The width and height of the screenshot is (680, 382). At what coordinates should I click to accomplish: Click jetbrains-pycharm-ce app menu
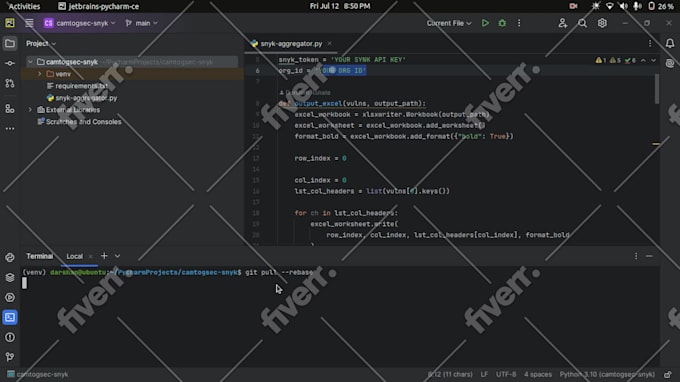click(99, 6)
